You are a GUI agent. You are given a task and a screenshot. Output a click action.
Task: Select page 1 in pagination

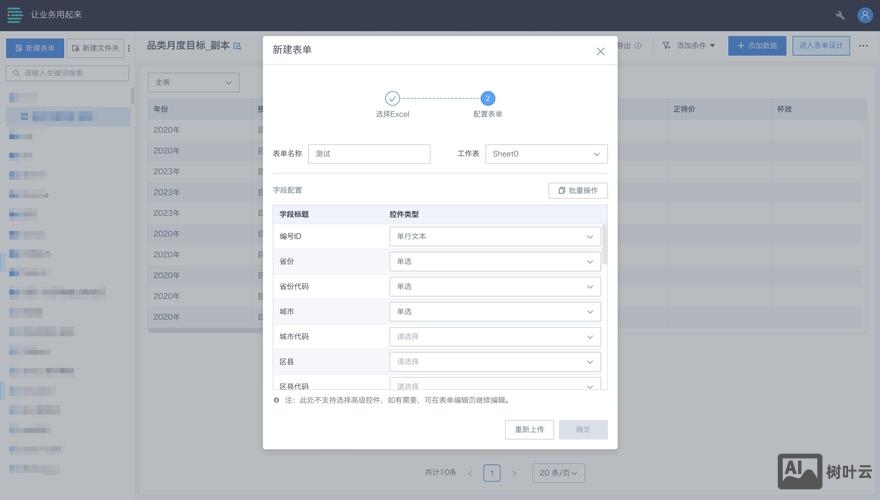pyautogui.click(x=492, y=473)
